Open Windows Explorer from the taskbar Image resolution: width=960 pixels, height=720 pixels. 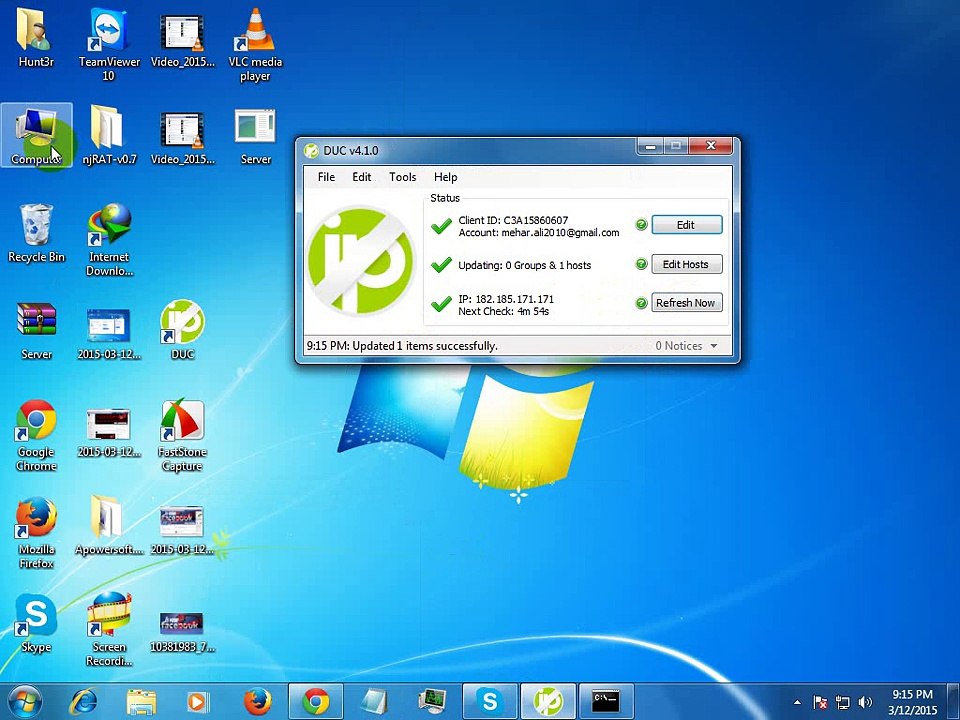[x=141, y=702]
